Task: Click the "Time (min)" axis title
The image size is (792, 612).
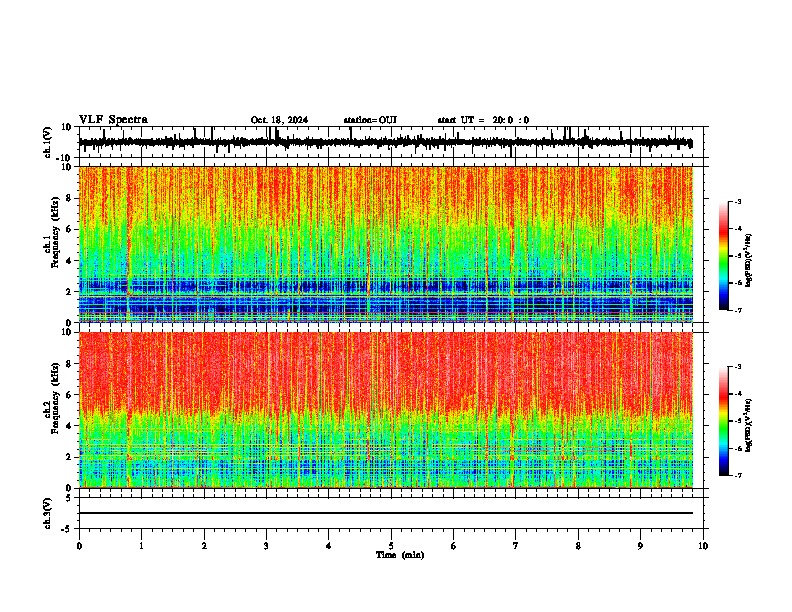Action: 400,555
